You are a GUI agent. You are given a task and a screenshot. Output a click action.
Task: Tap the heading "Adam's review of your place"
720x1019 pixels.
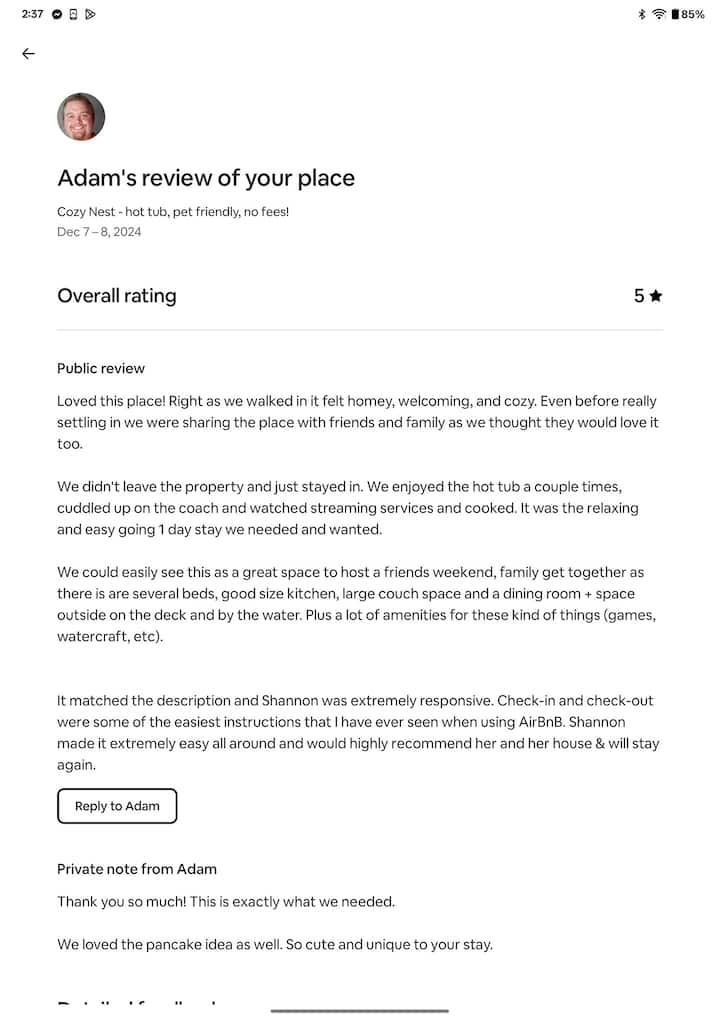[206, 178]
